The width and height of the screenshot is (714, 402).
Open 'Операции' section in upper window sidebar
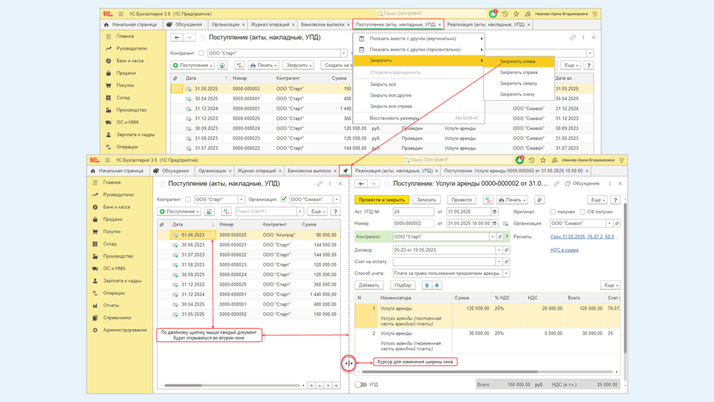[x=127, y=147]
